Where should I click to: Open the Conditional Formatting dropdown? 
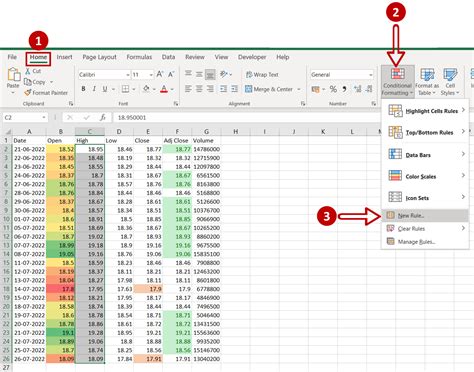pyautogui.click(x=397, y=82)
